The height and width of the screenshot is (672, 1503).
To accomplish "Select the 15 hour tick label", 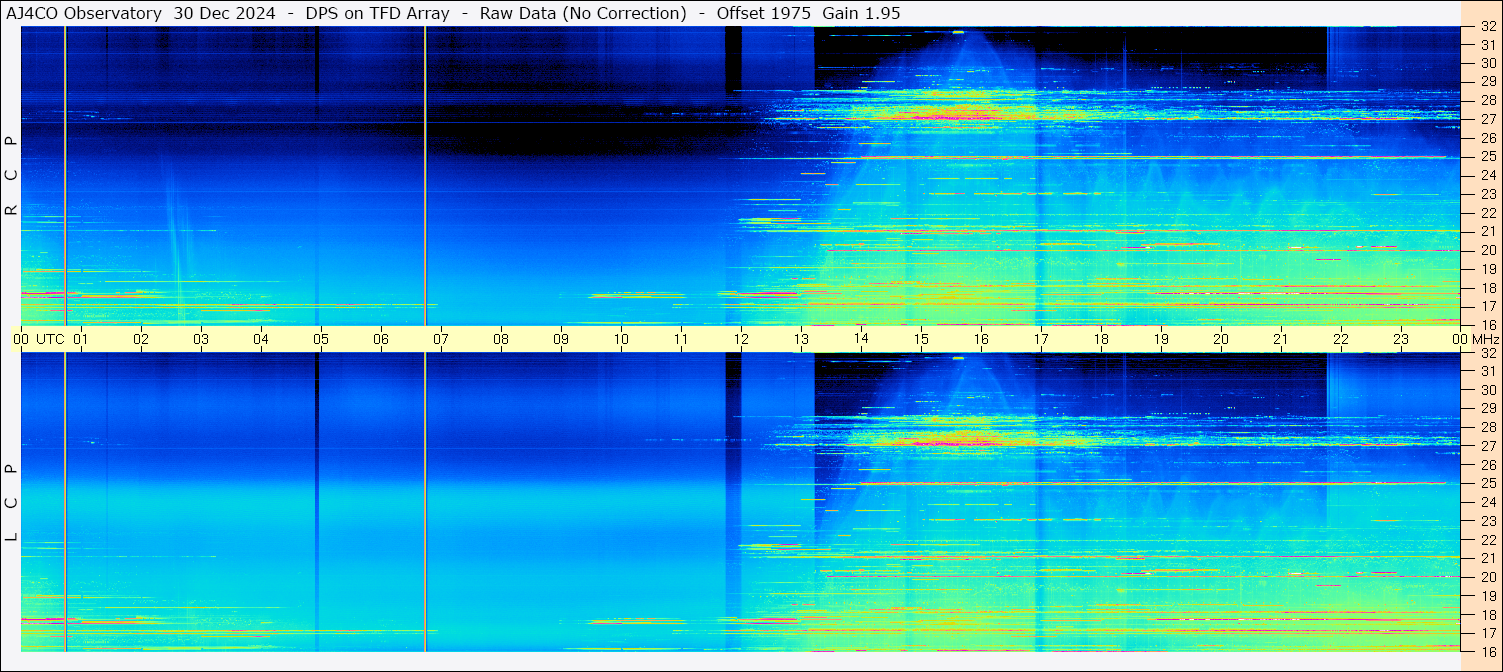I will 921,339.
